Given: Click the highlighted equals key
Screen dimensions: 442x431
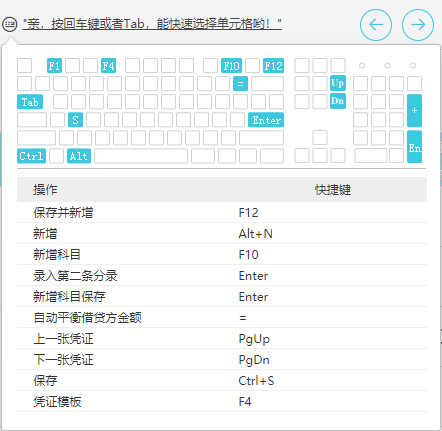Looking at the screenshot, I should point(240,84).
